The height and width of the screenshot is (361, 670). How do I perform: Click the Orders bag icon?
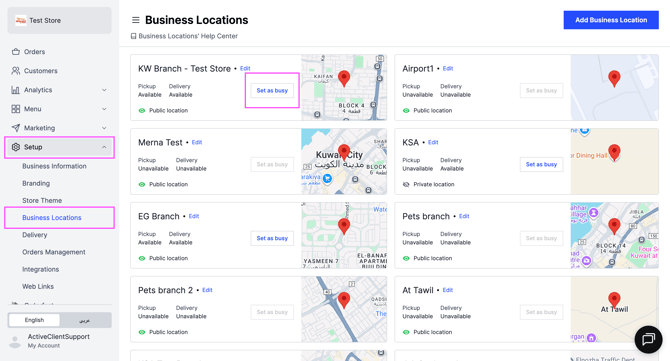tap(16, 52)
